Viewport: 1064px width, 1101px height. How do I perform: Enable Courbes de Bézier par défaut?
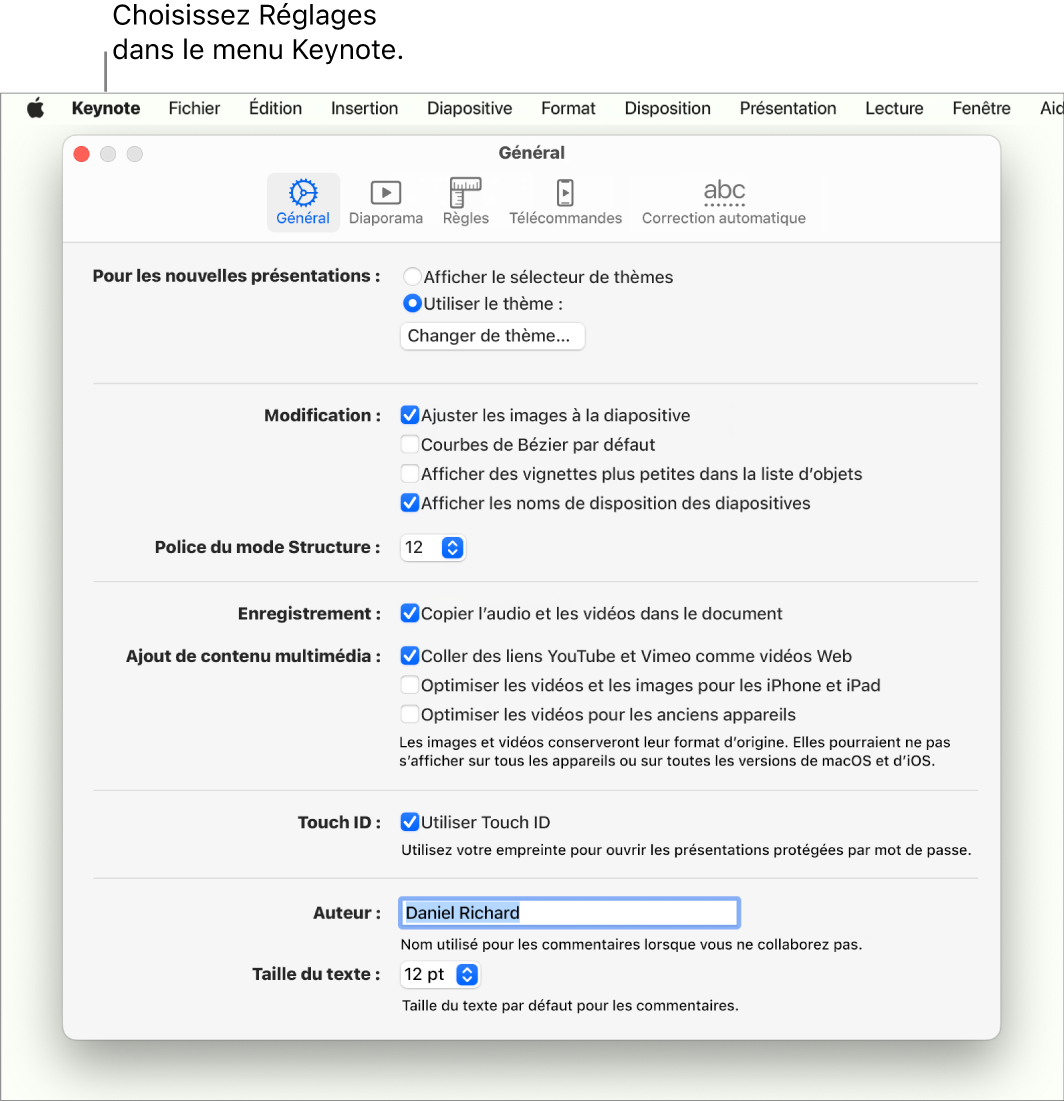click(409, 444)
